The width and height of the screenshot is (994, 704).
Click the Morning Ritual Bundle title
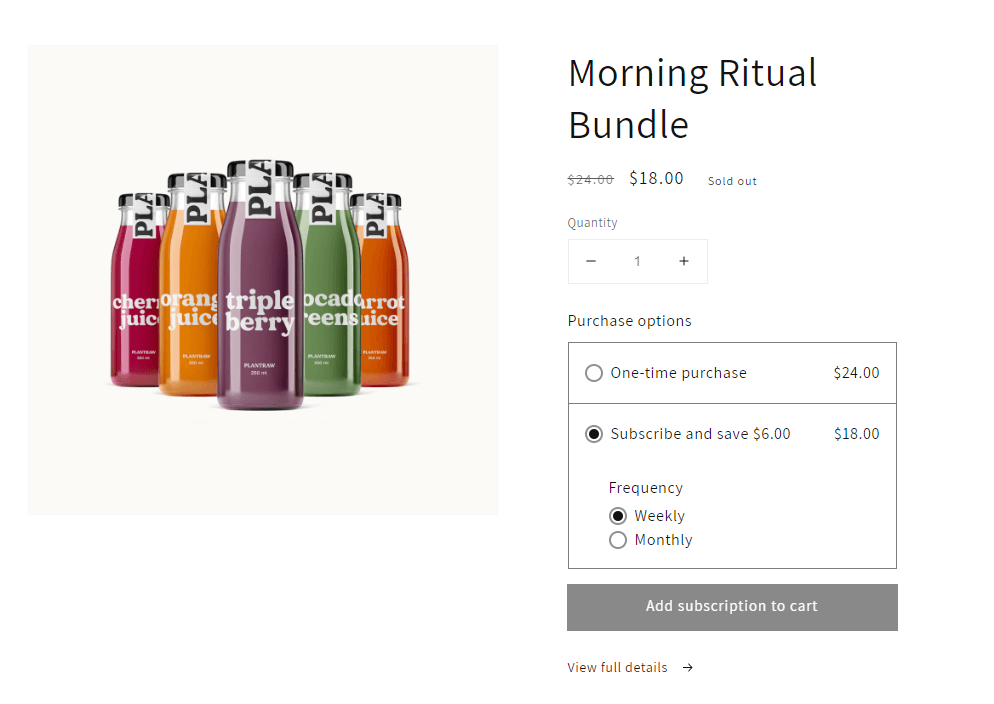(x=692, y=98)
